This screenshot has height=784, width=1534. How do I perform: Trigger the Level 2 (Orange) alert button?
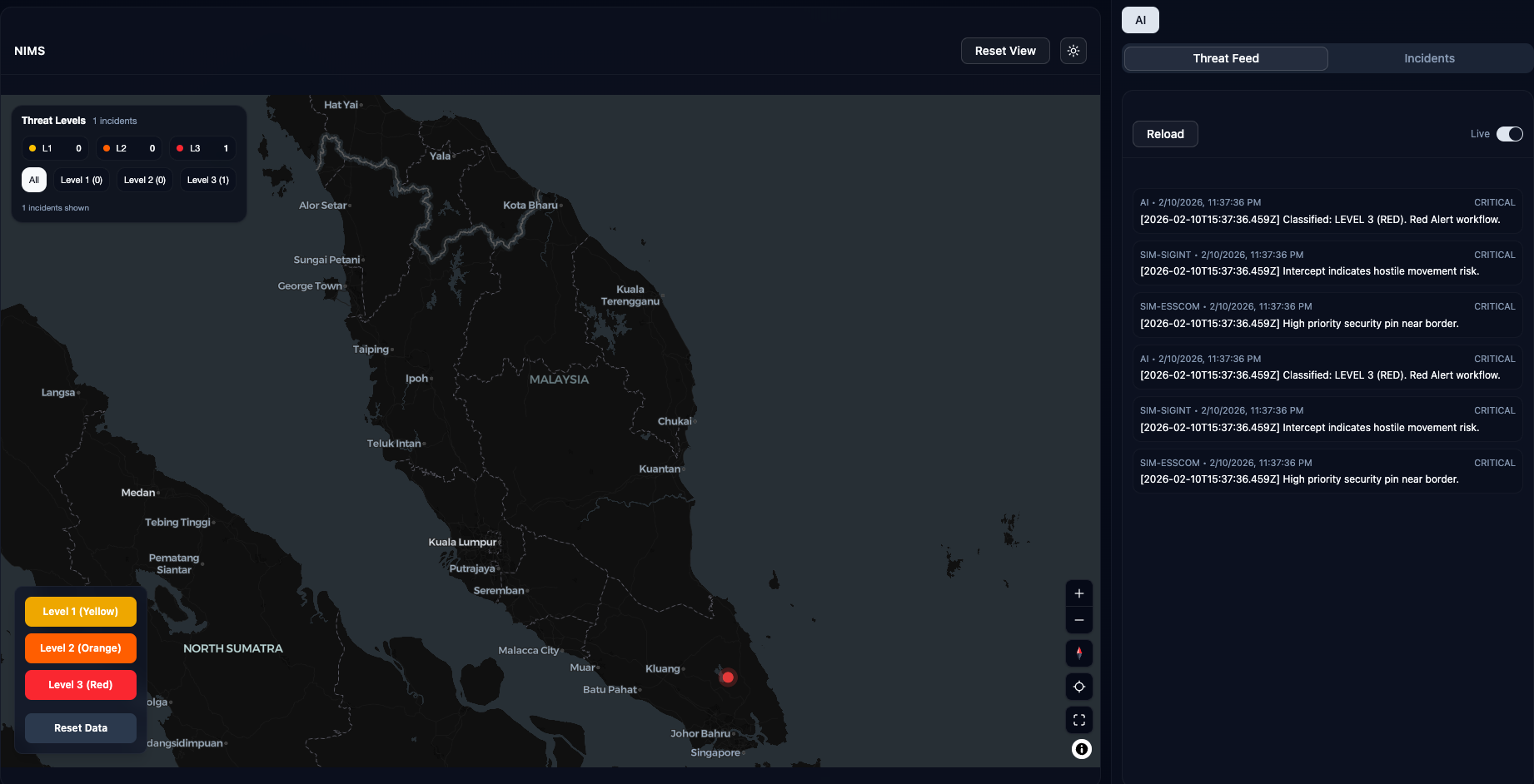[x=80, y=648]
